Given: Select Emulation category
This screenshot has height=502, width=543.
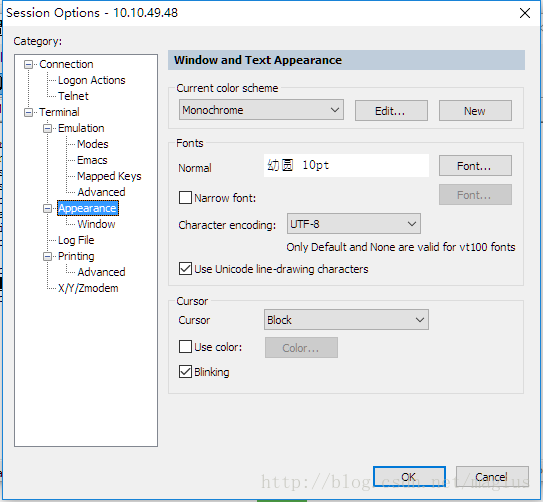Looking at the screenshot, I should (x=81, y=128).
